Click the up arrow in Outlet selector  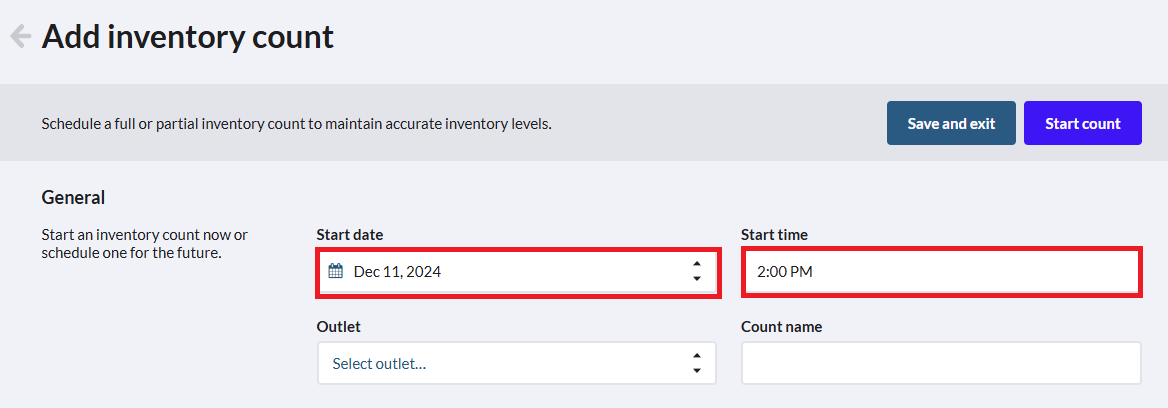click(696, 356)
